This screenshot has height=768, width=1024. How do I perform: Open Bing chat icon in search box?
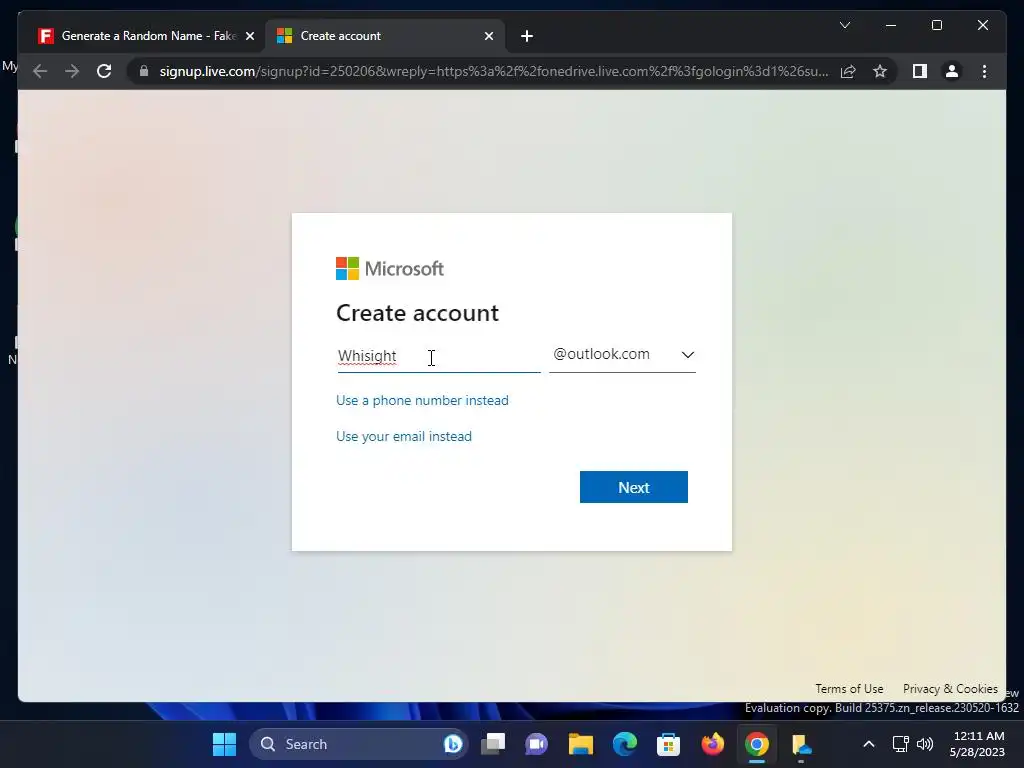point(453,744)
